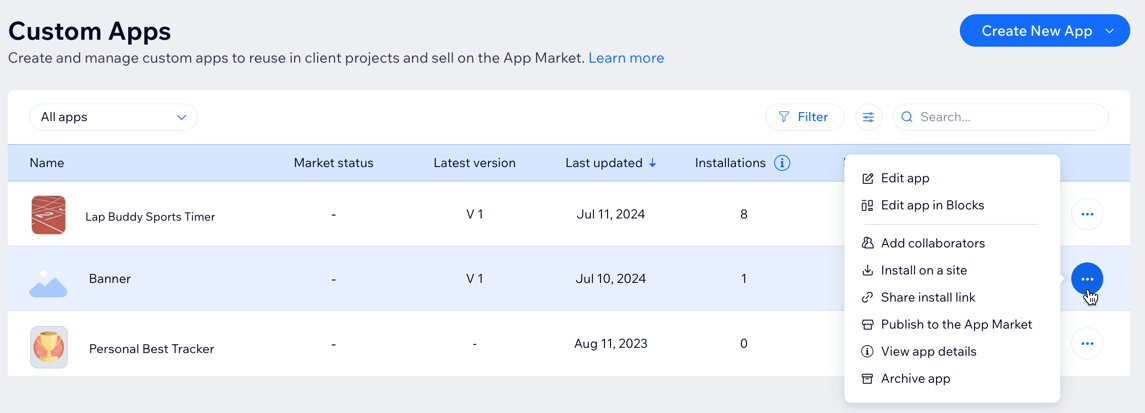Open the Filter options
Viewport: 1145px width, 413px height.
click(x=804, y=117)
